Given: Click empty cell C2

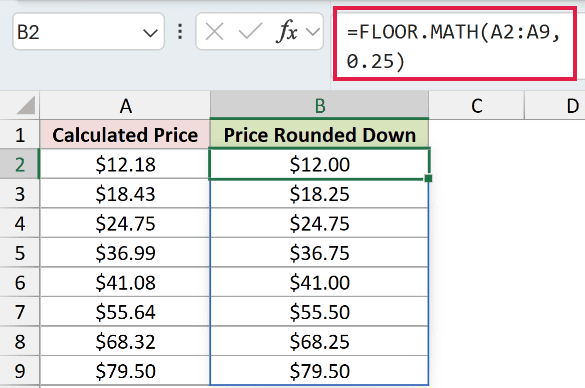Looking at the screenshot, I should click(x=476, y=164).
